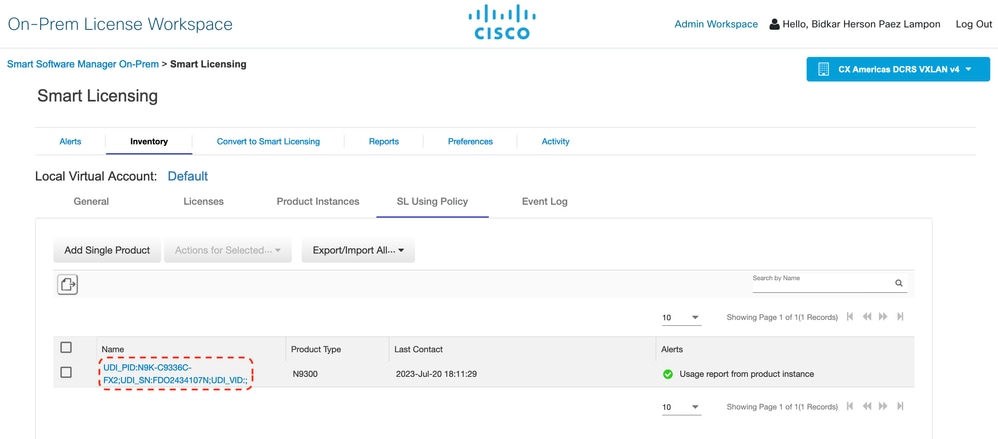Tick the select-all checkbox in table header

point(66,347)
